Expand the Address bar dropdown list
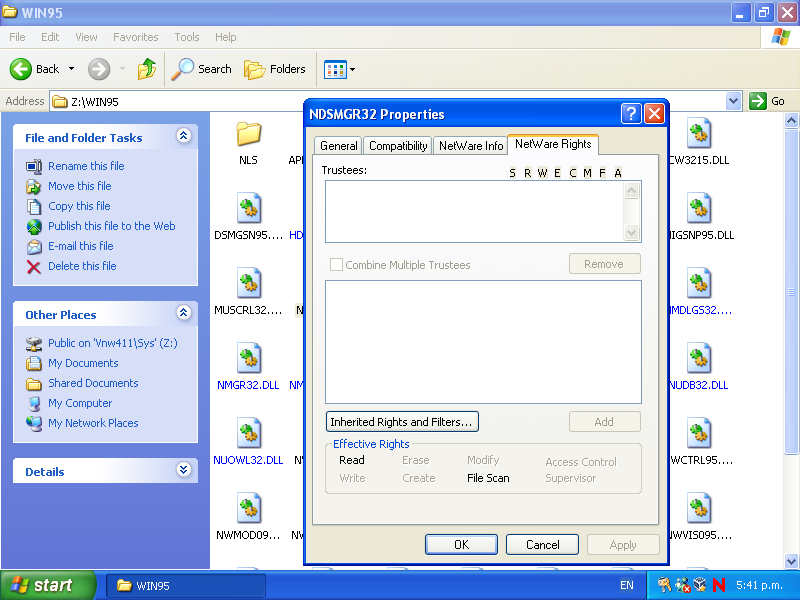The image size is (800, 600). pos(733,101)
